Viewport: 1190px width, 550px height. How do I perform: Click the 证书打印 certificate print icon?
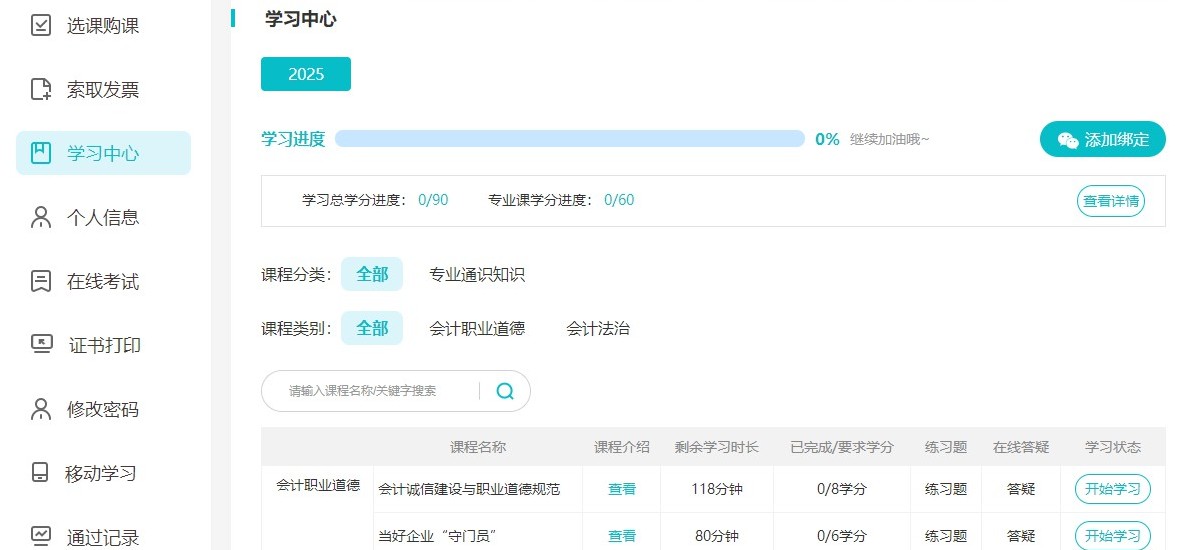click(41, 344)
